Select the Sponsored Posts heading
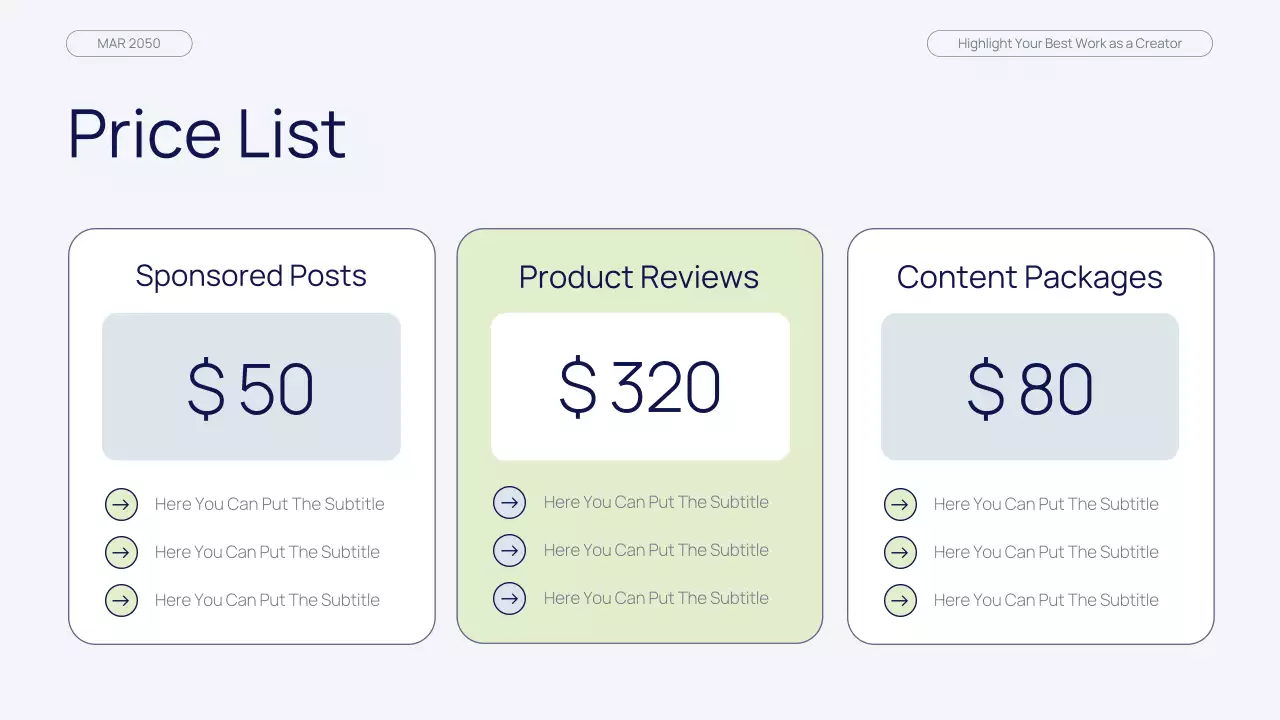Viewport: 1280px width, 720px height. (x=251, y=276)
